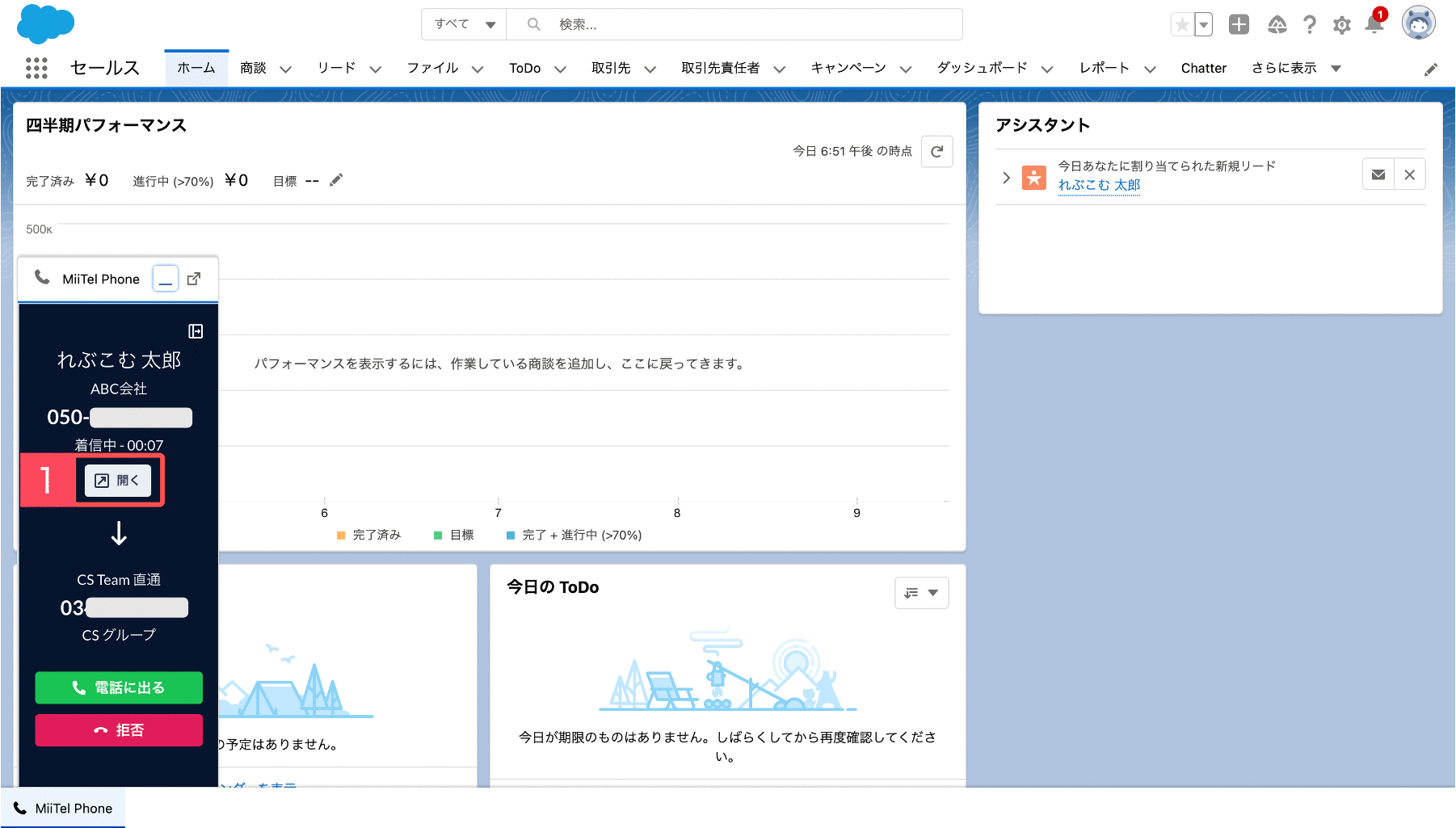Open the Setup gear icon
This screenshot has height=828, width=1456.
(1342, 25)
